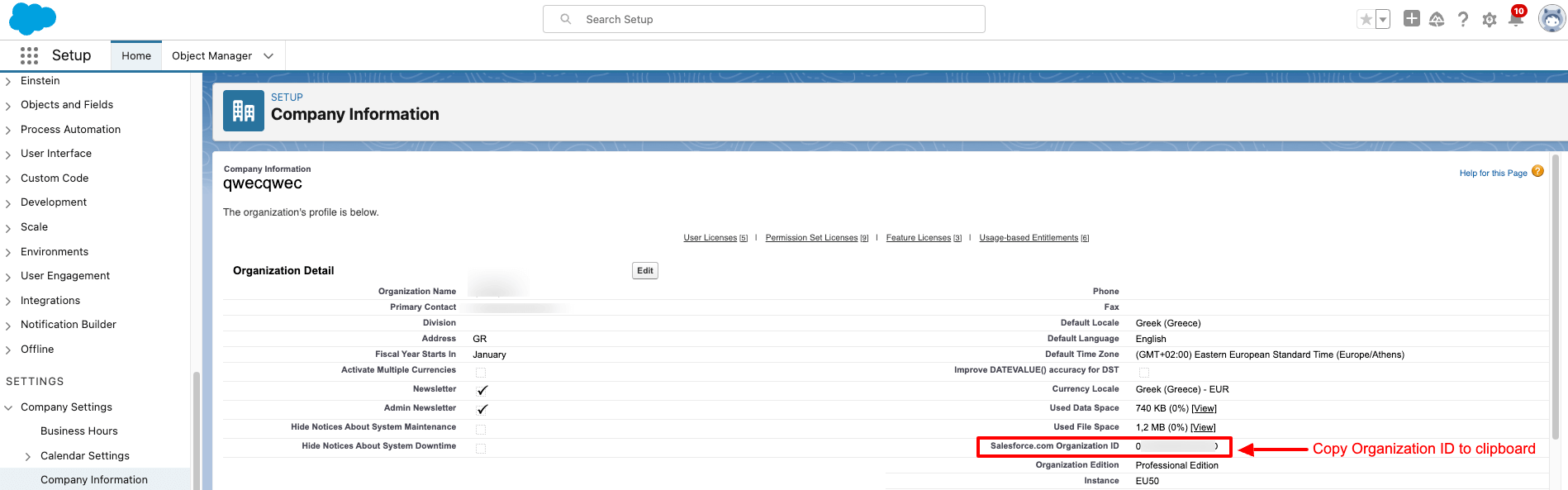Open the App Launcher dots grid
Screen dimensions: 1568x490
pyautogui.click(x=29, y=55)
